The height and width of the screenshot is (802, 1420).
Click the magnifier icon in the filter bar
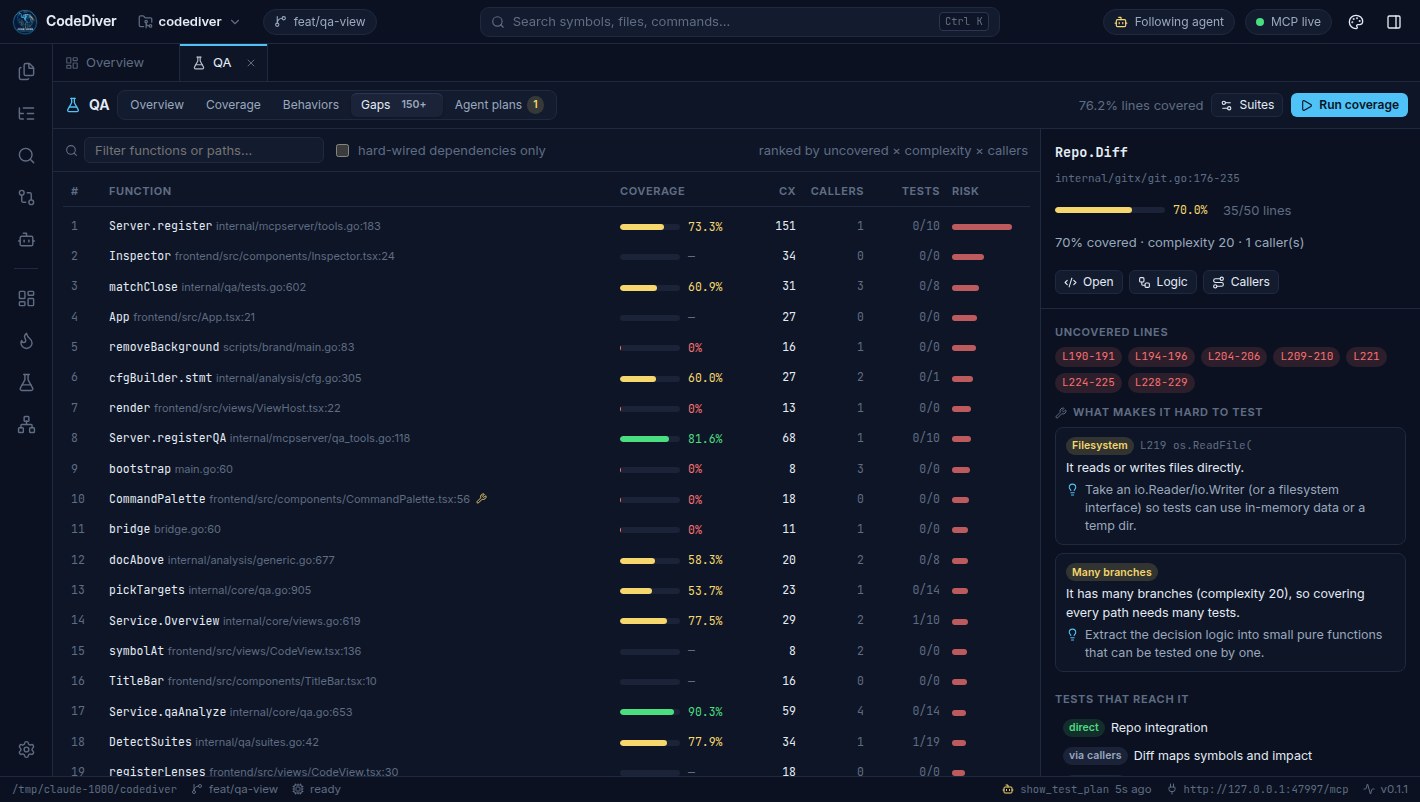pos(72,151)
